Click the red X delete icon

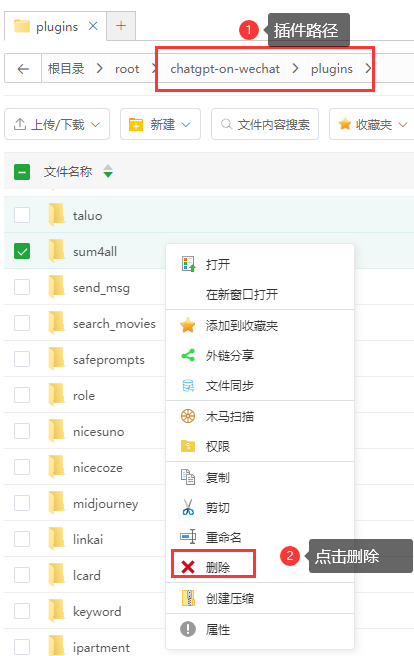[x=188, y=567]
